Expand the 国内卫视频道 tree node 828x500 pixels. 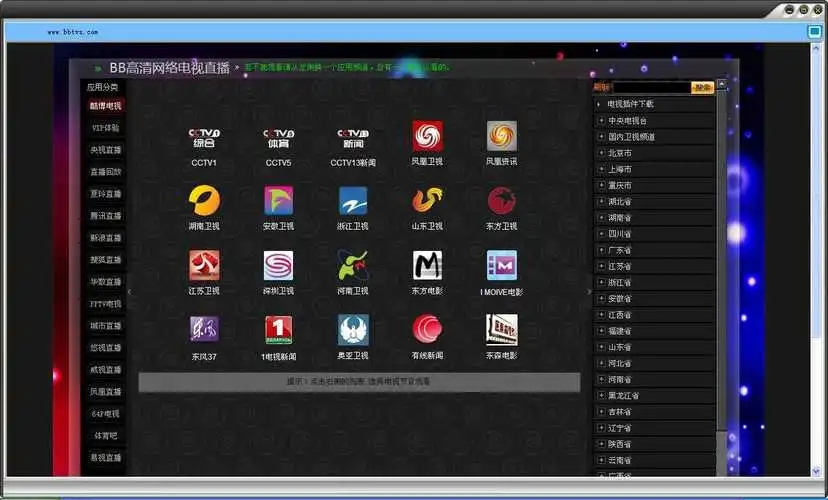601,137
